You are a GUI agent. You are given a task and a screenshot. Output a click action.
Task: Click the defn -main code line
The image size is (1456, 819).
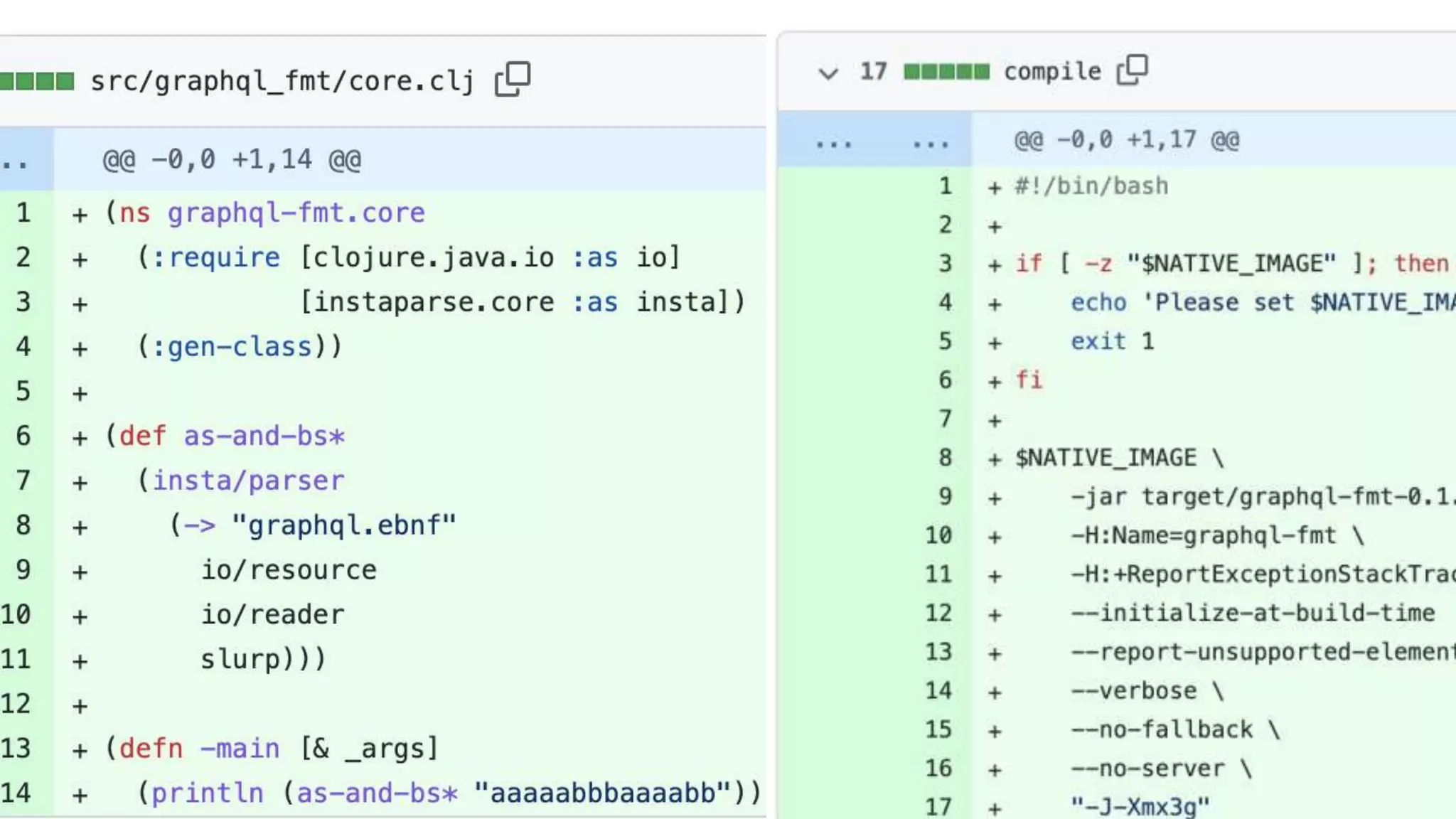[x=272, y=748]
